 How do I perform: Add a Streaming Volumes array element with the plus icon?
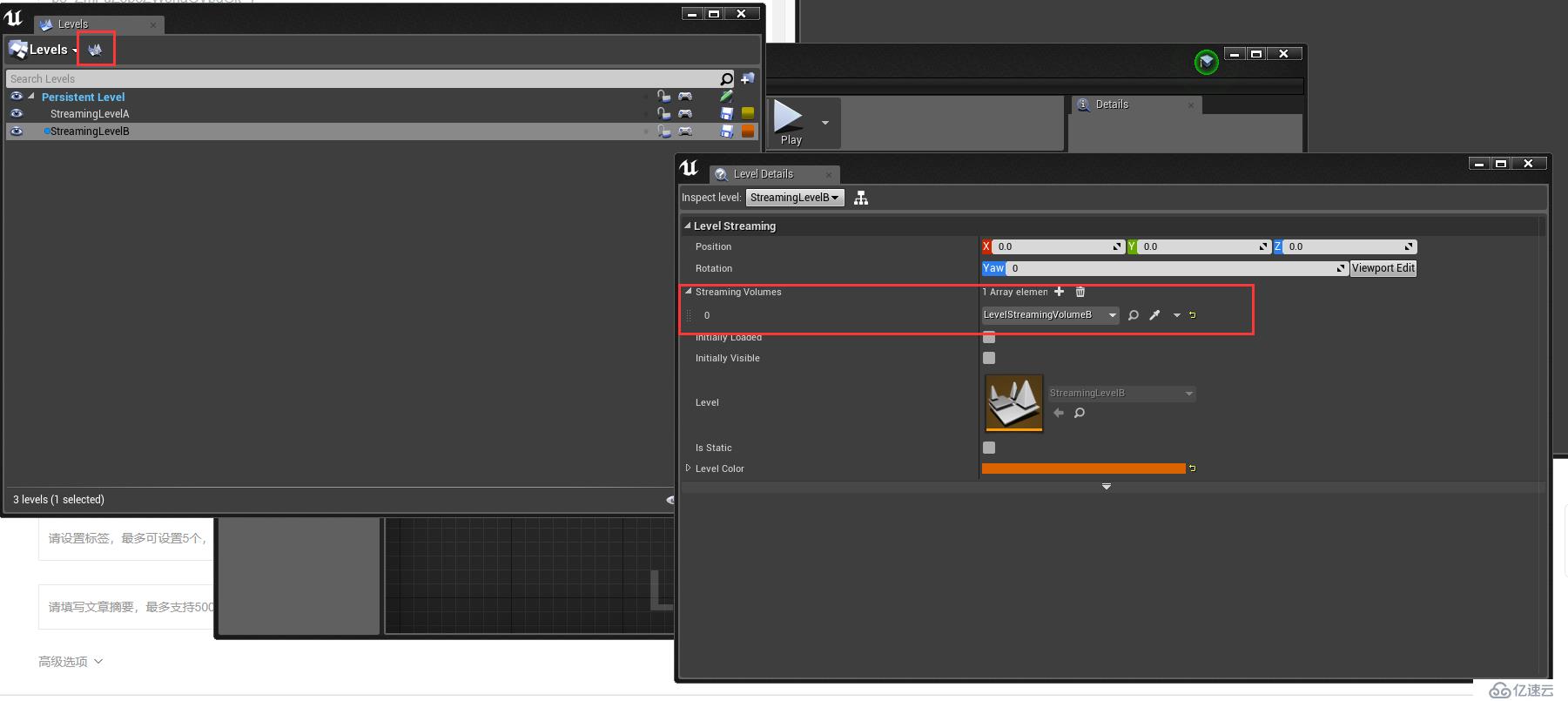(1060, 292)
